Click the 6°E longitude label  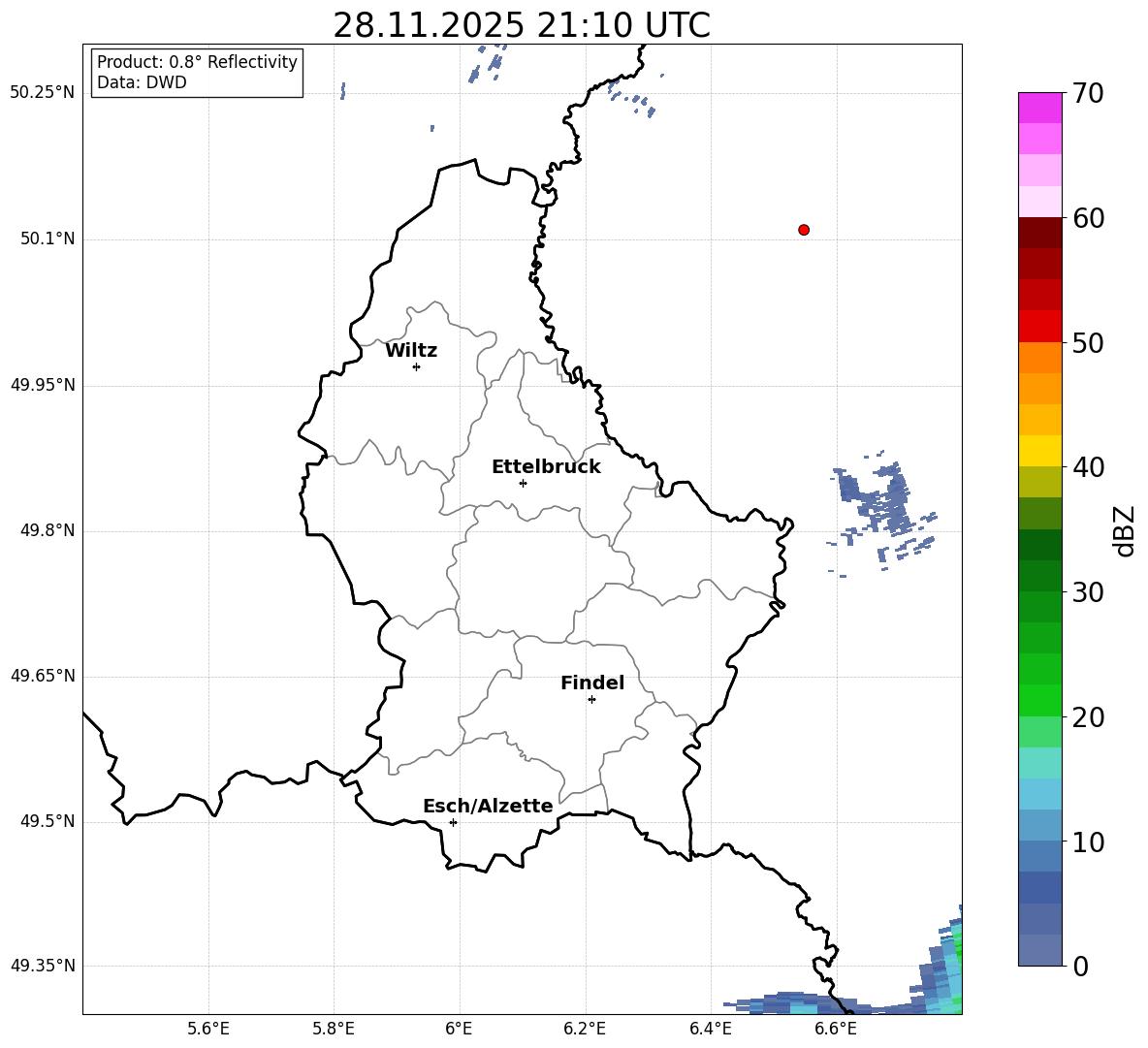[x=459, y=1029]
